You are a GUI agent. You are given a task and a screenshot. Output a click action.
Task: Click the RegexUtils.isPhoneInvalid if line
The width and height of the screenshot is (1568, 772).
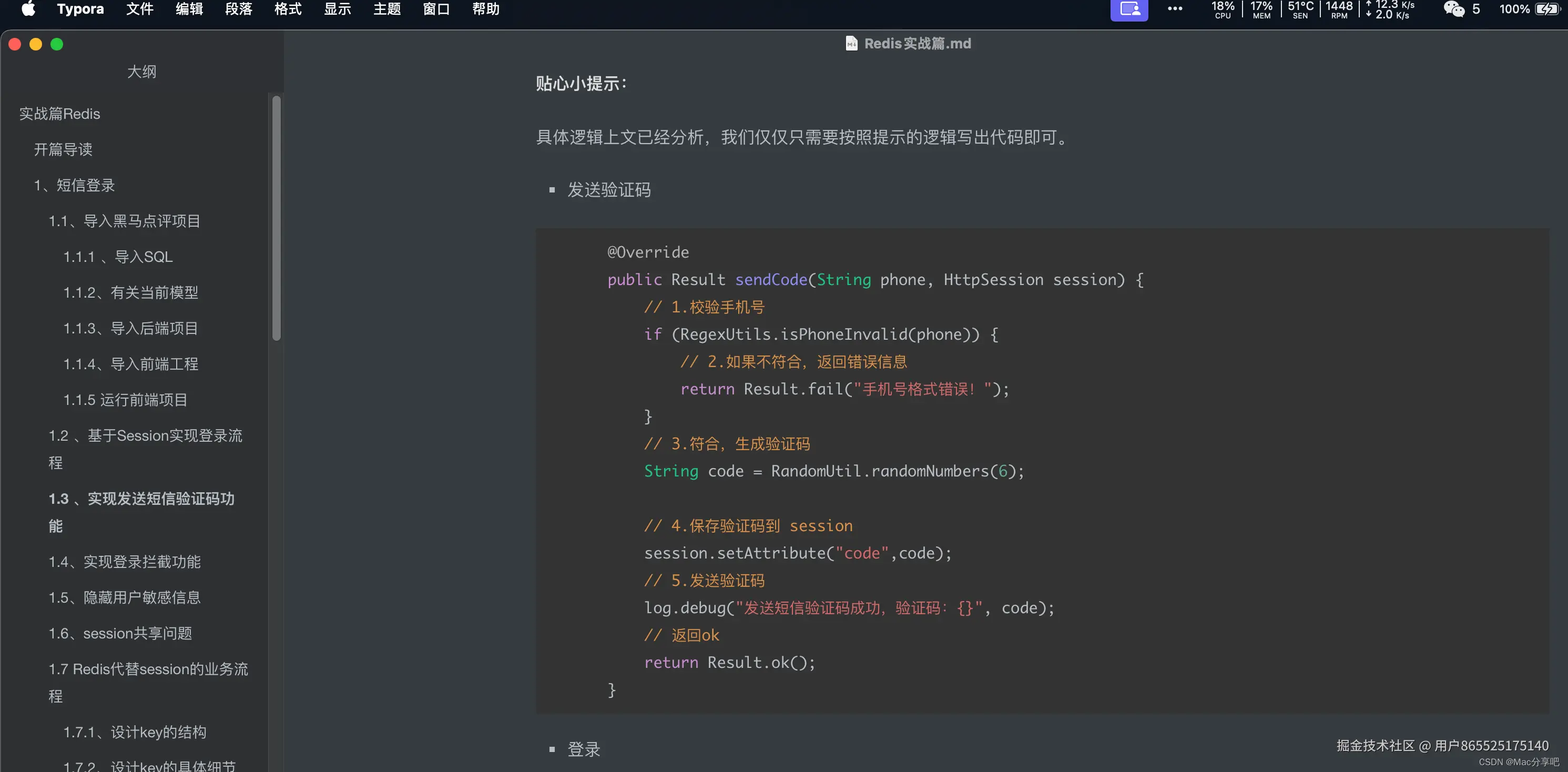tap(821, 334)
